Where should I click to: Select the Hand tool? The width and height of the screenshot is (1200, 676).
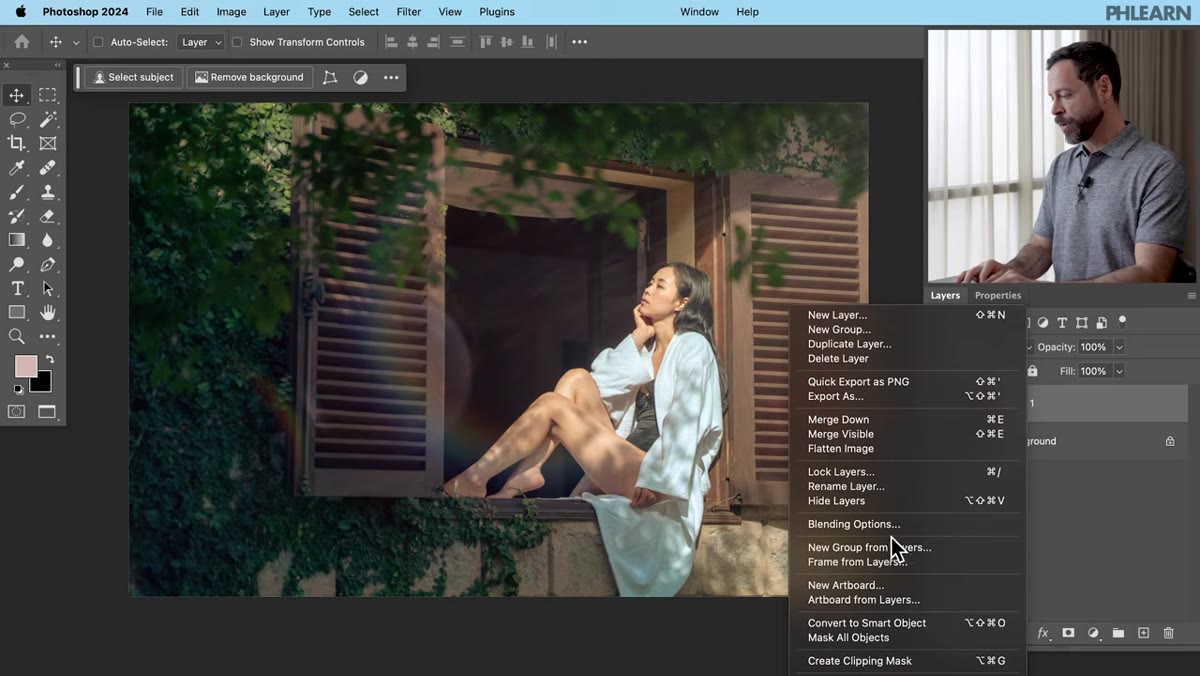point(47,313)
